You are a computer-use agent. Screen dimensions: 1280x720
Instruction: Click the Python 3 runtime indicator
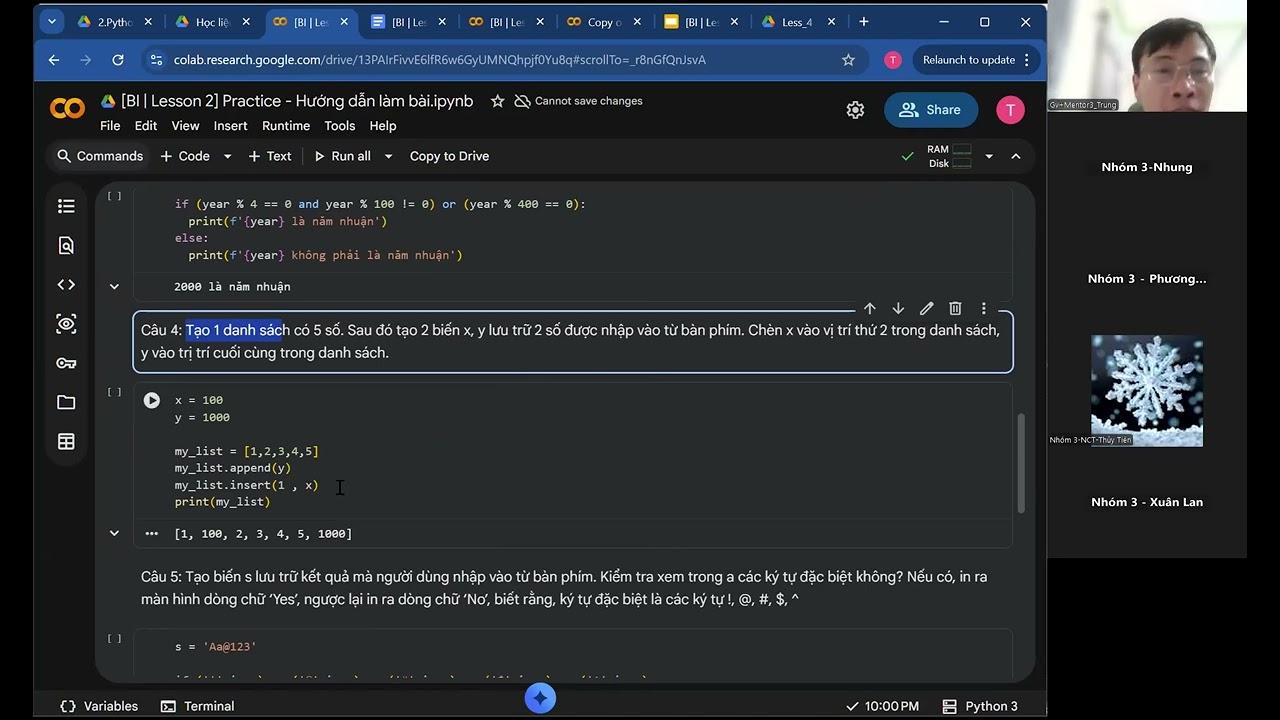(x=980, y=706)
